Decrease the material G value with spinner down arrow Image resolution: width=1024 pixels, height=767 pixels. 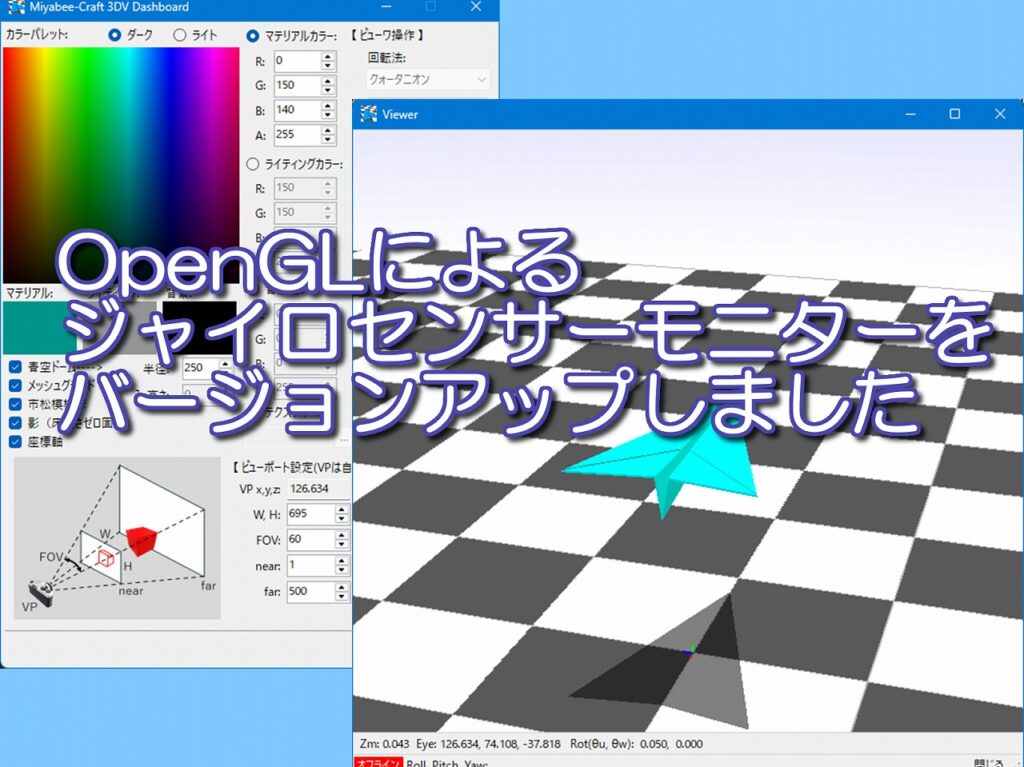tap(328, 91)
